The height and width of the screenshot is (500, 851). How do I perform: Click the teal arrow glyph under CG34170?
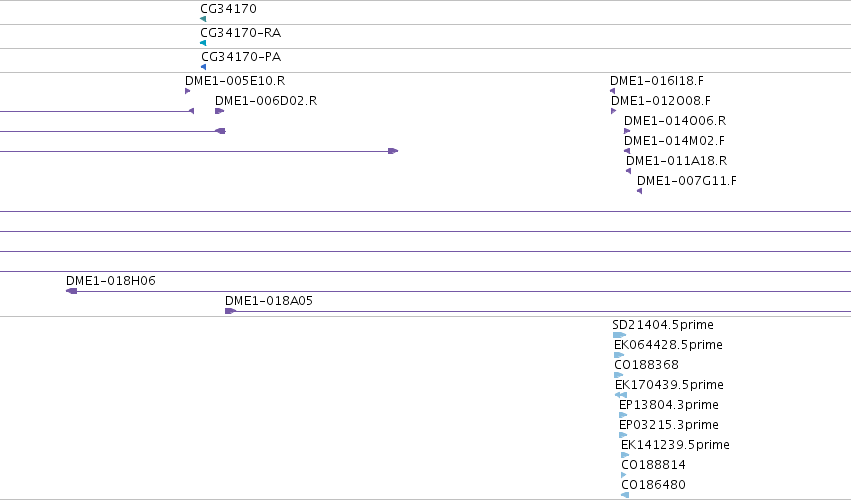point(203,19)
